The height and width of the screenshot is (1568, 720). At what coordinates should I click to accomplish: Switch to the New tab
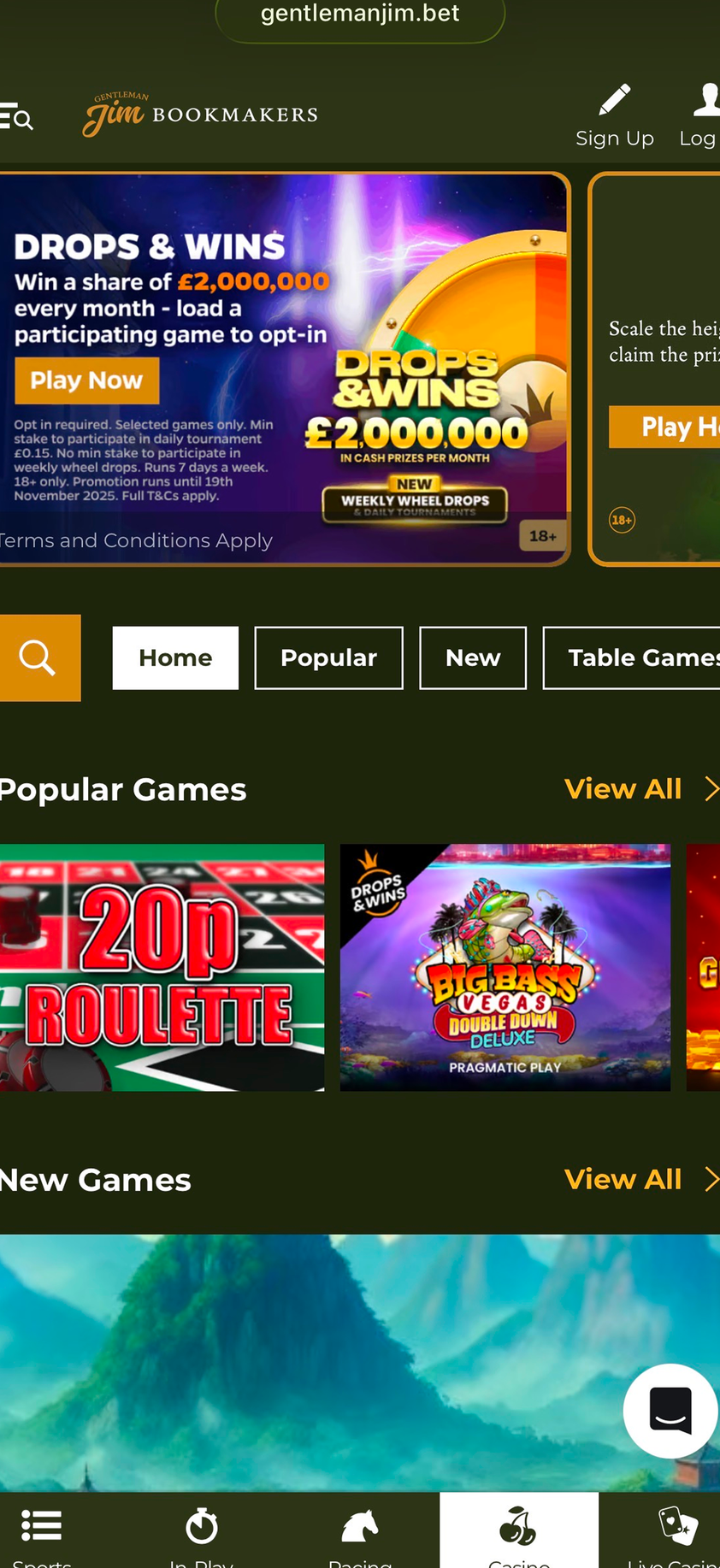pos(473,657)
